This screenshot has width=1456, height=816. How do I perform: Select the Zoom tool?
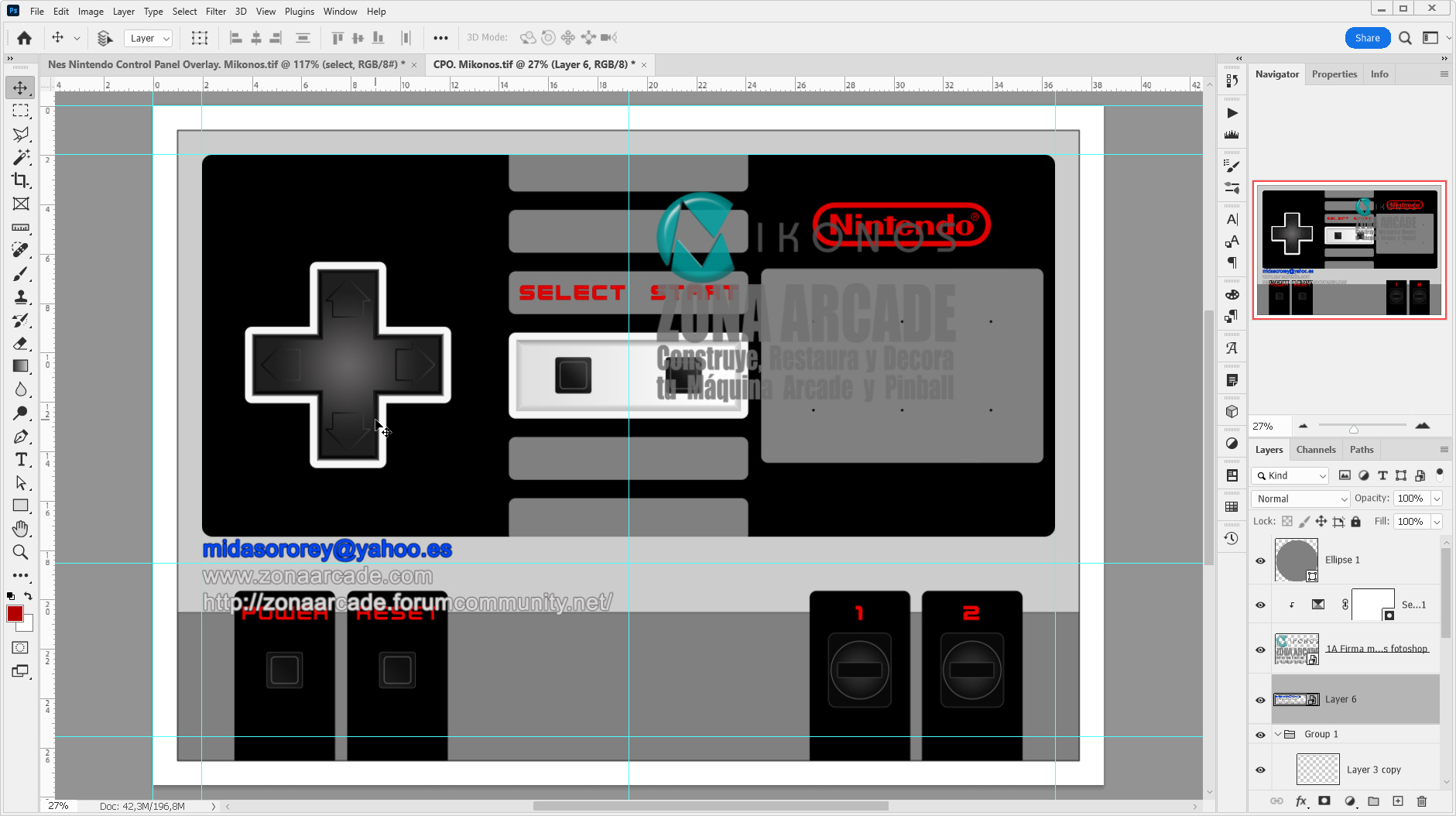click(20, 552)
